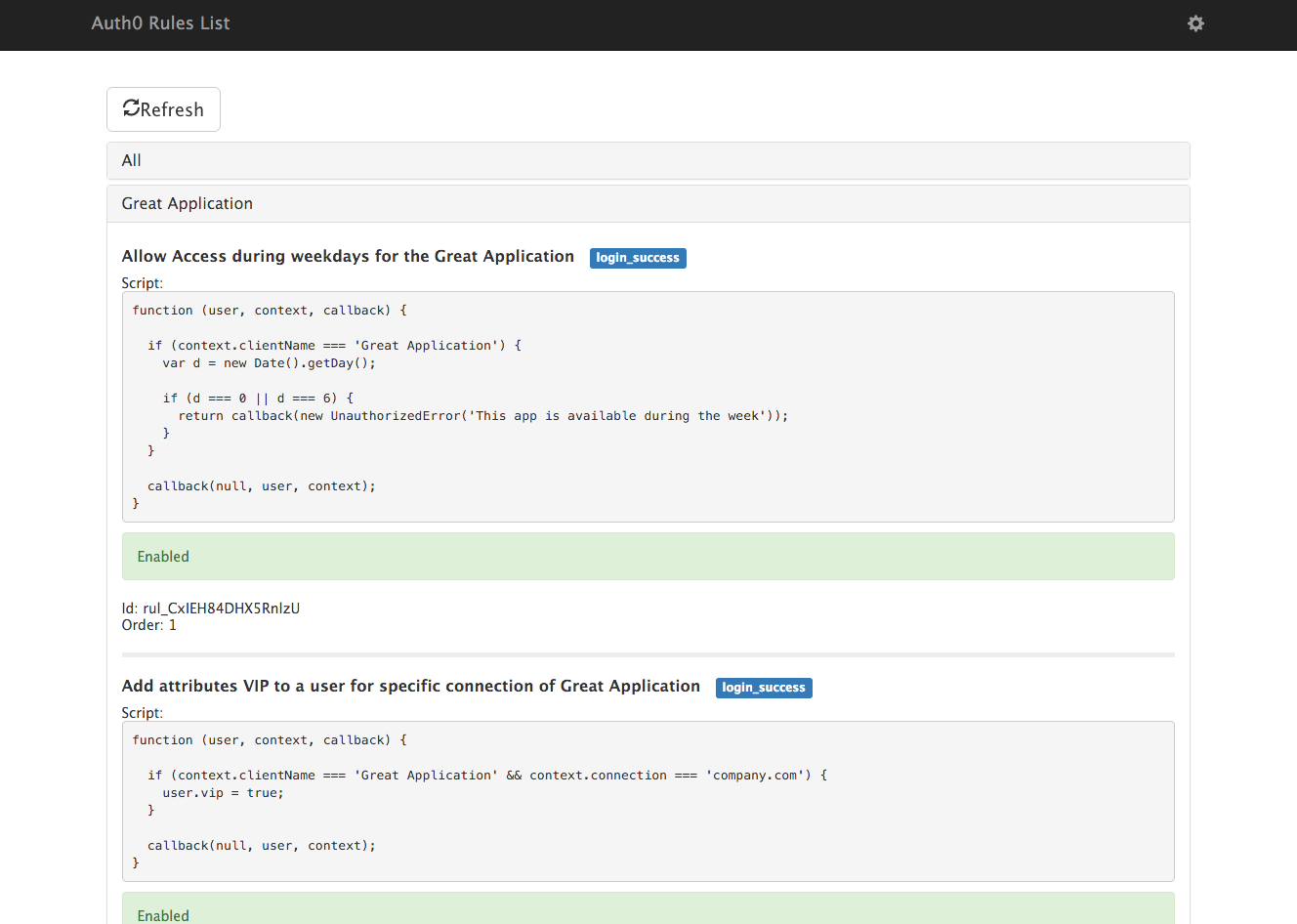Click login_success badge beside the VIP rule
The width and height of the screenshot is (1297, 924).
pyautogui.click(x=764, y=688)
